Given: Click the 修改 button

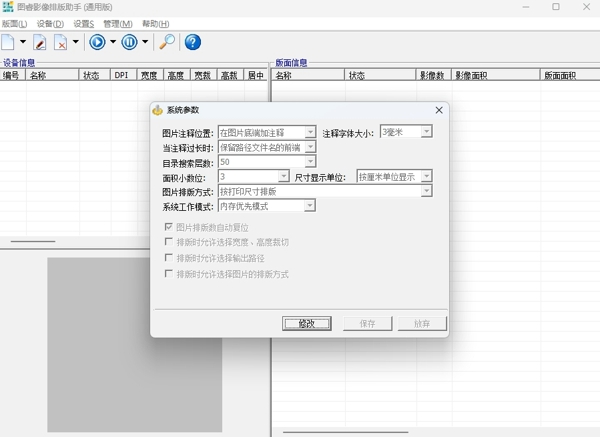Looking at the screenshot, I should pos(306,324).
